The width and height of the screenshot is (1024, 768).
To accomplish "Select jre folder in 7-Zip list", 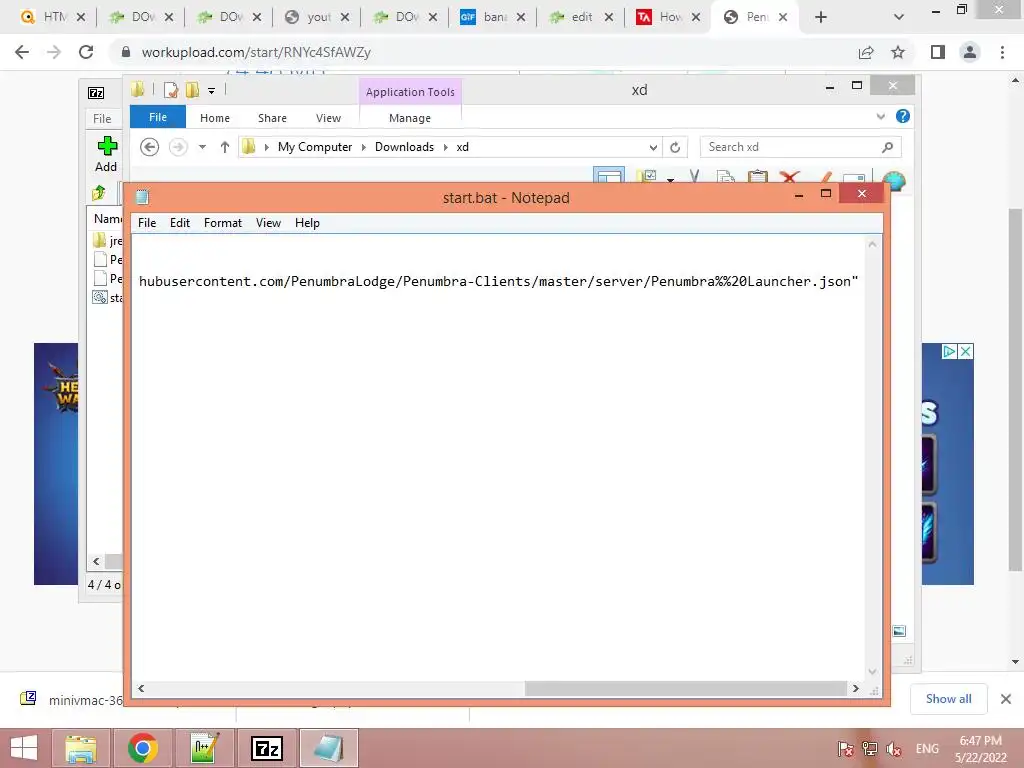I will pos(108,241).
